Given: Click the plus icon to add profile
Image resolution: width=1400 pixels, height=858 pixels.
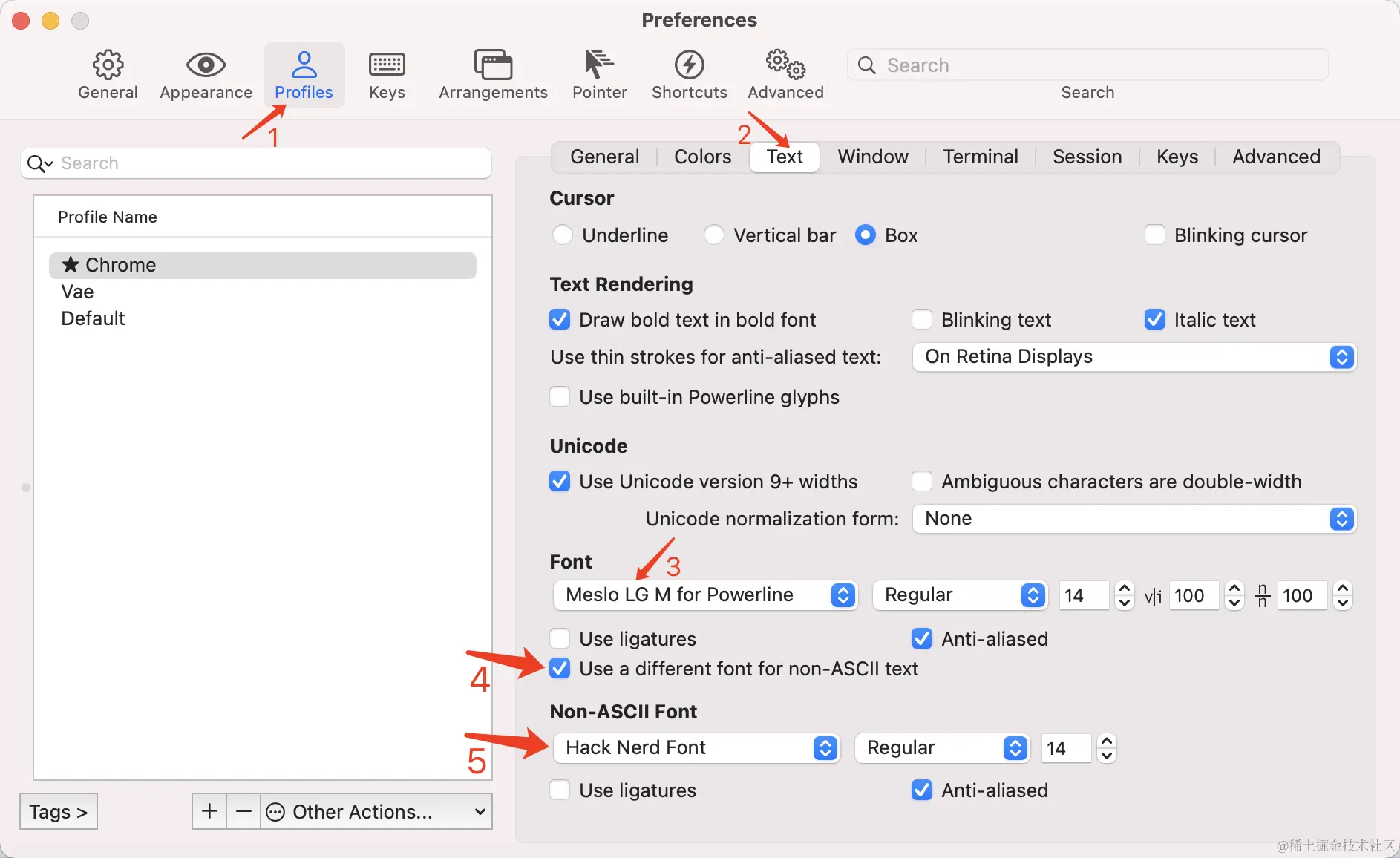Looking at the screenshot, I should 209,811.
